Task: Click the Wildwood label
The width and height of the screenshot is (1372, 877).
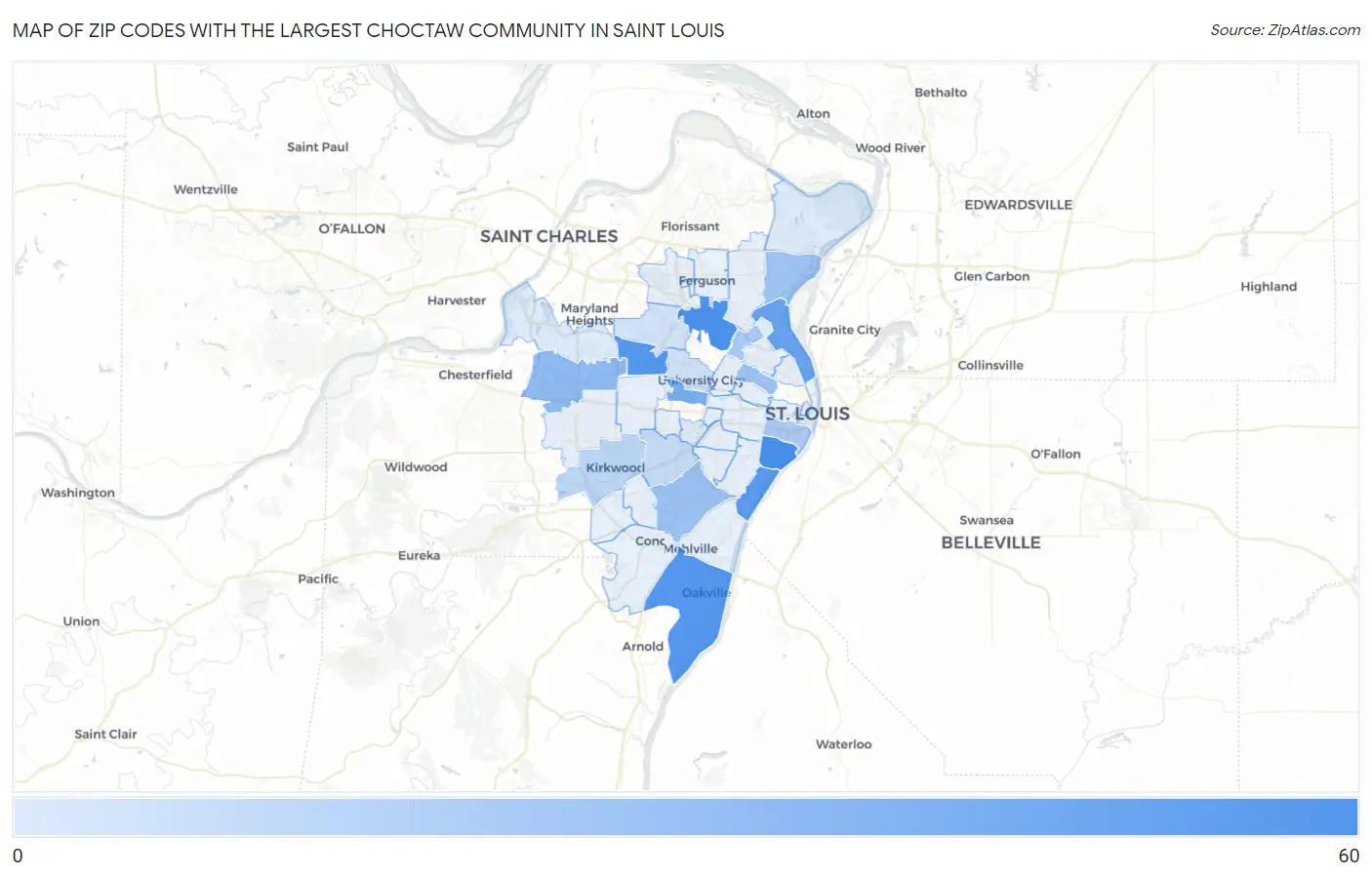Action: click(x=416, y=467)
